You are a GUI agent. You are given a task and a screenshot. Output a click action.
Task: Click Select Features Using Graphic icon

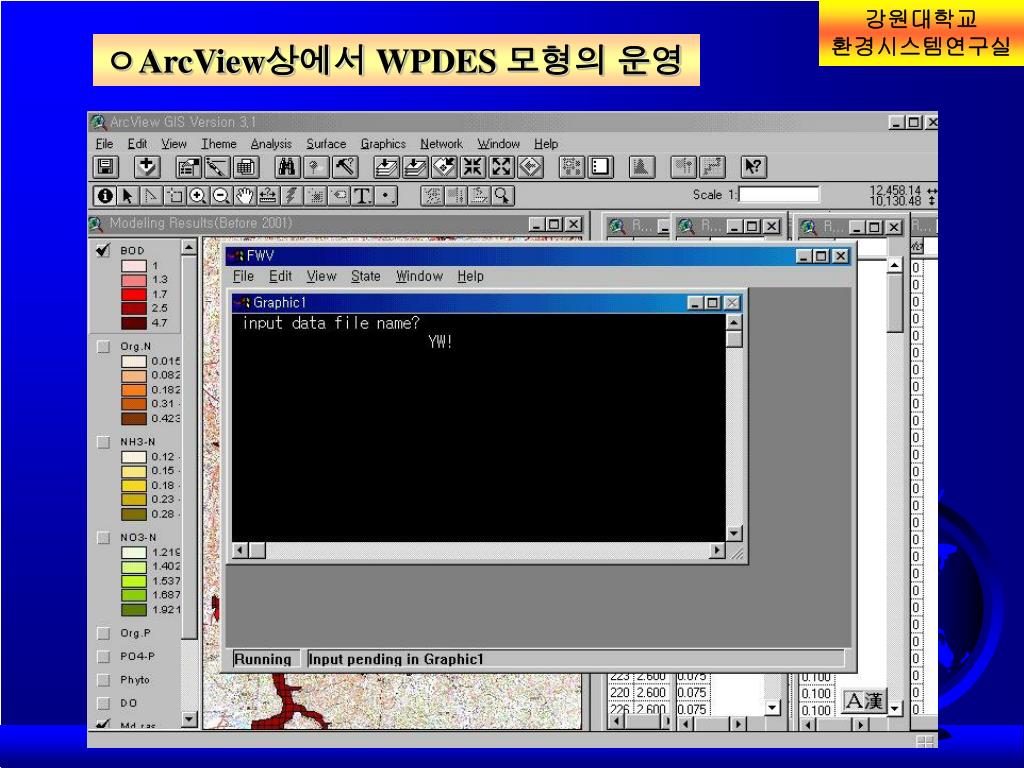tap(572, 167)
